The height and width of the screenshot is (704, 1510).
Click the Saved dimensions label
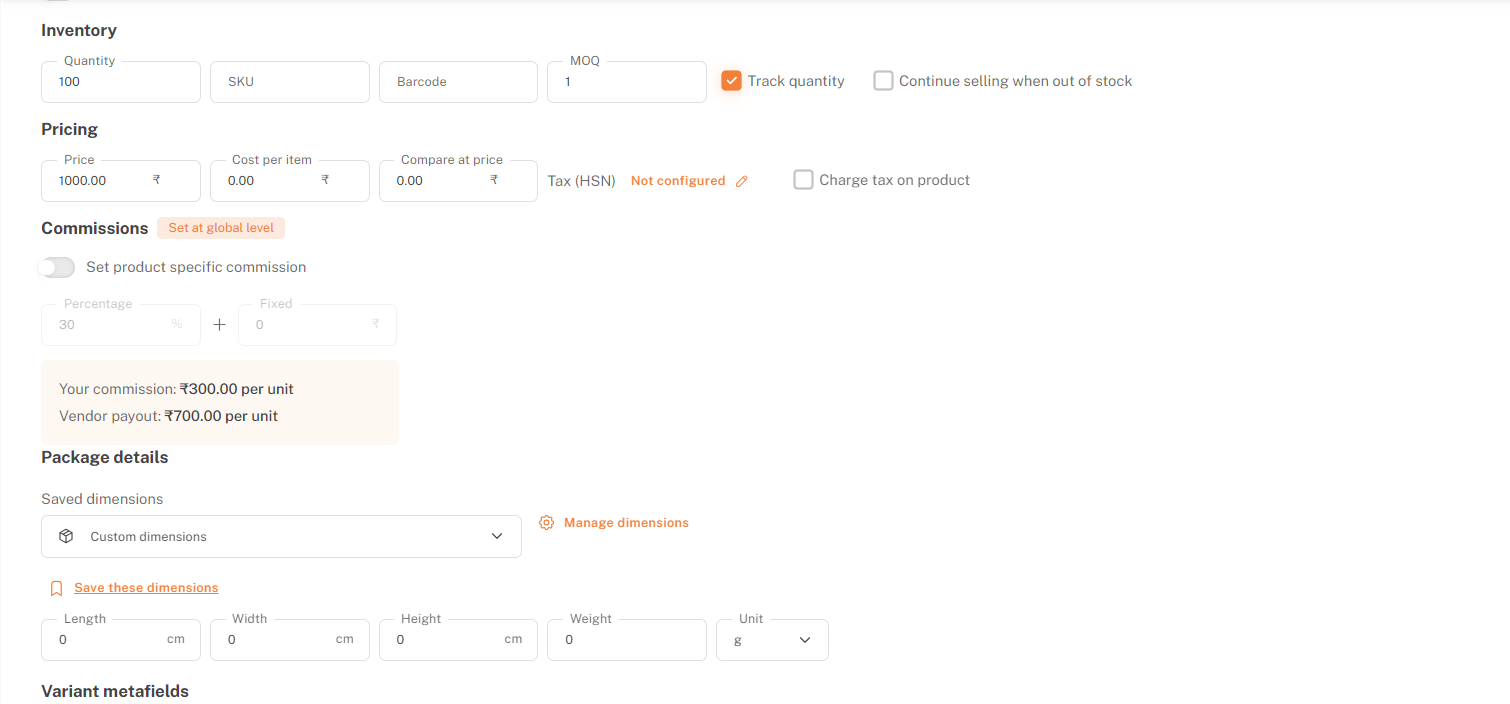tap(102, 499)
